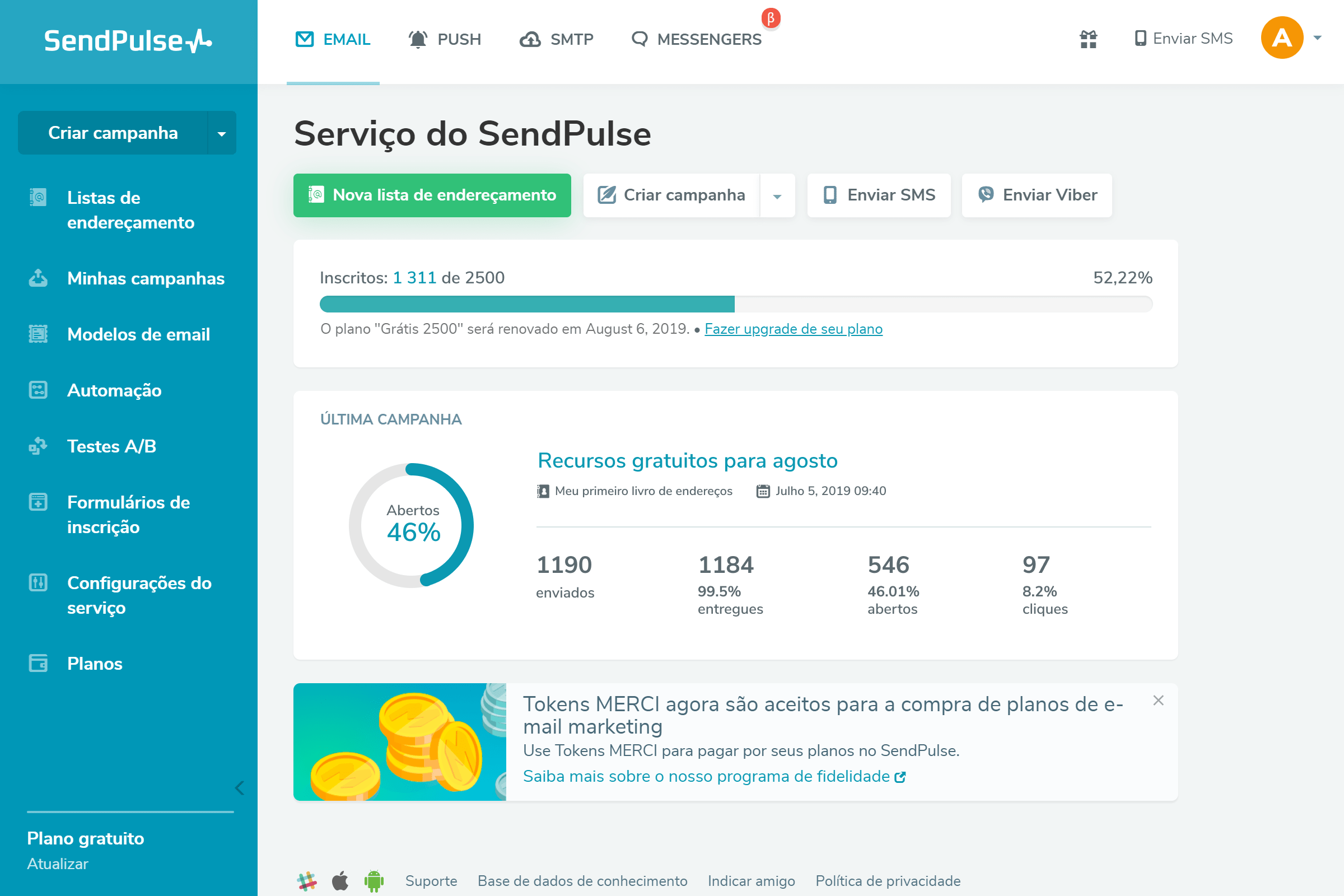This screenshot has height=896, width=1344.
Task: Click the gift box icon in header
Action: coord(1088,39)
